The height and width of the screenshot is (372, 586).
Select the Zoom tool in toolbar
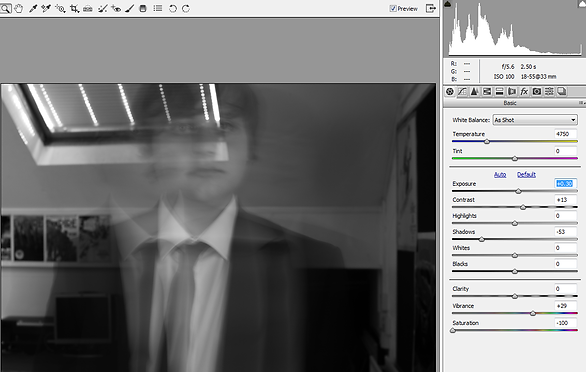point(5,8)
